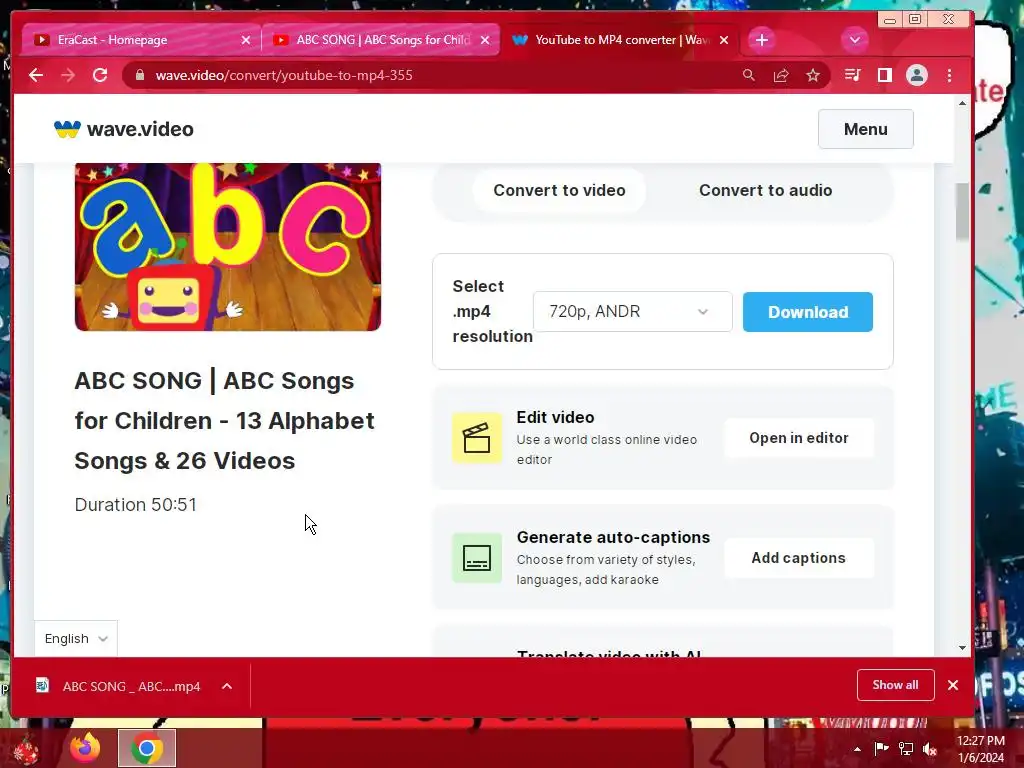Reload the wave.video page
Image resolution: width=1024 pixels, height=768 pixels.
(100, 75)
